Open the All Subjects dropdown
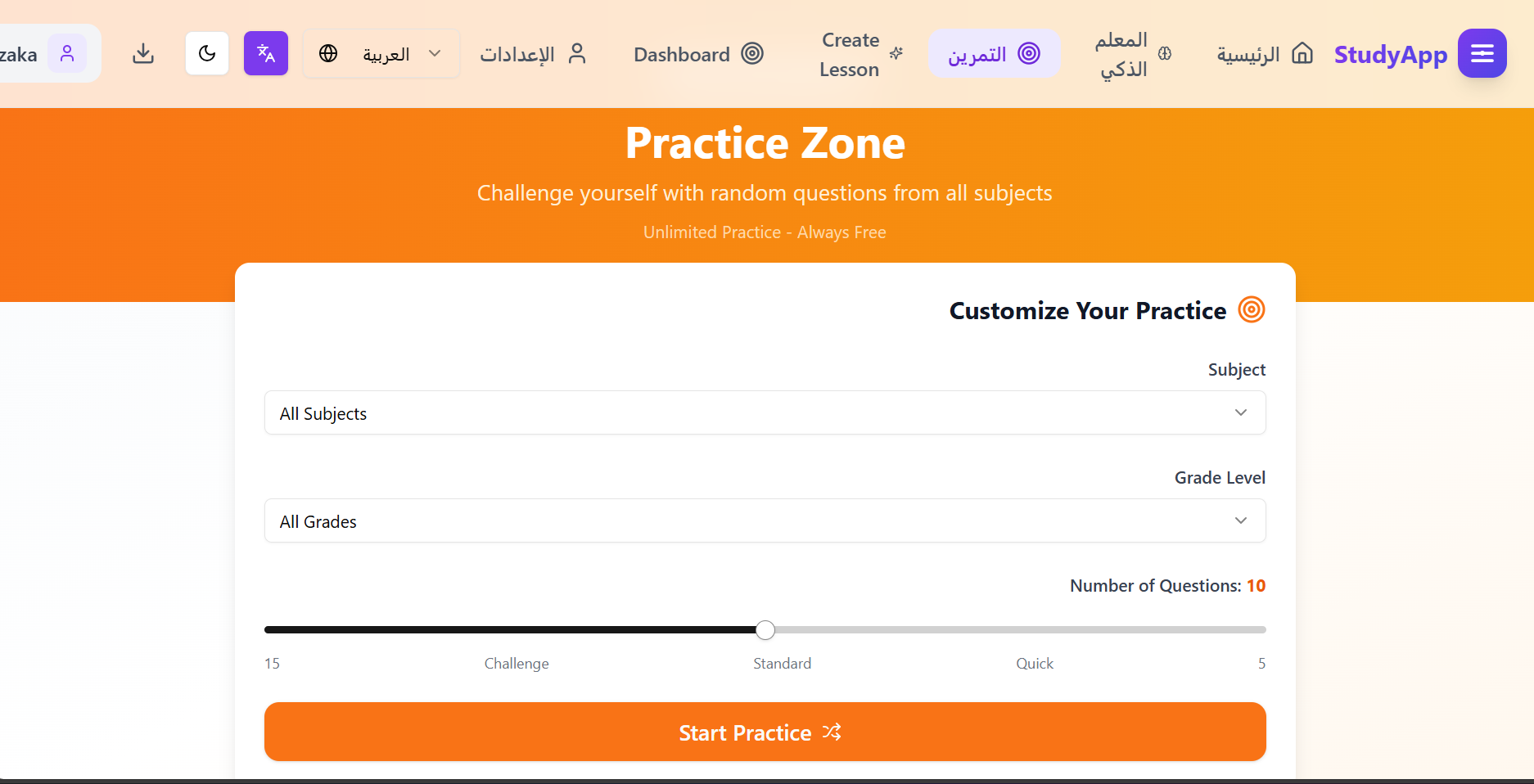The width and height of the screenshot is (1534, 784). point(765,413)
